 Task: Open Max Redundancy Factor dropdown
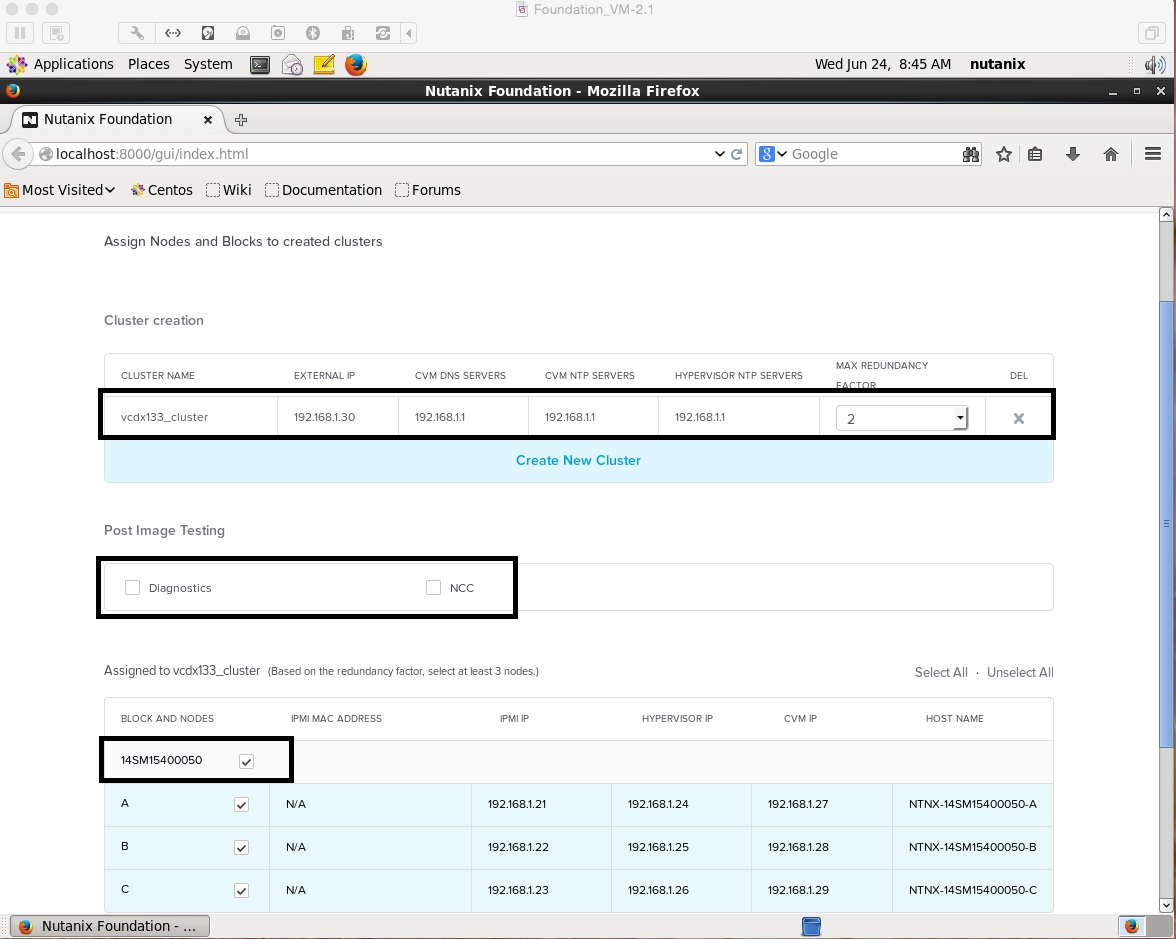(902, 418)
